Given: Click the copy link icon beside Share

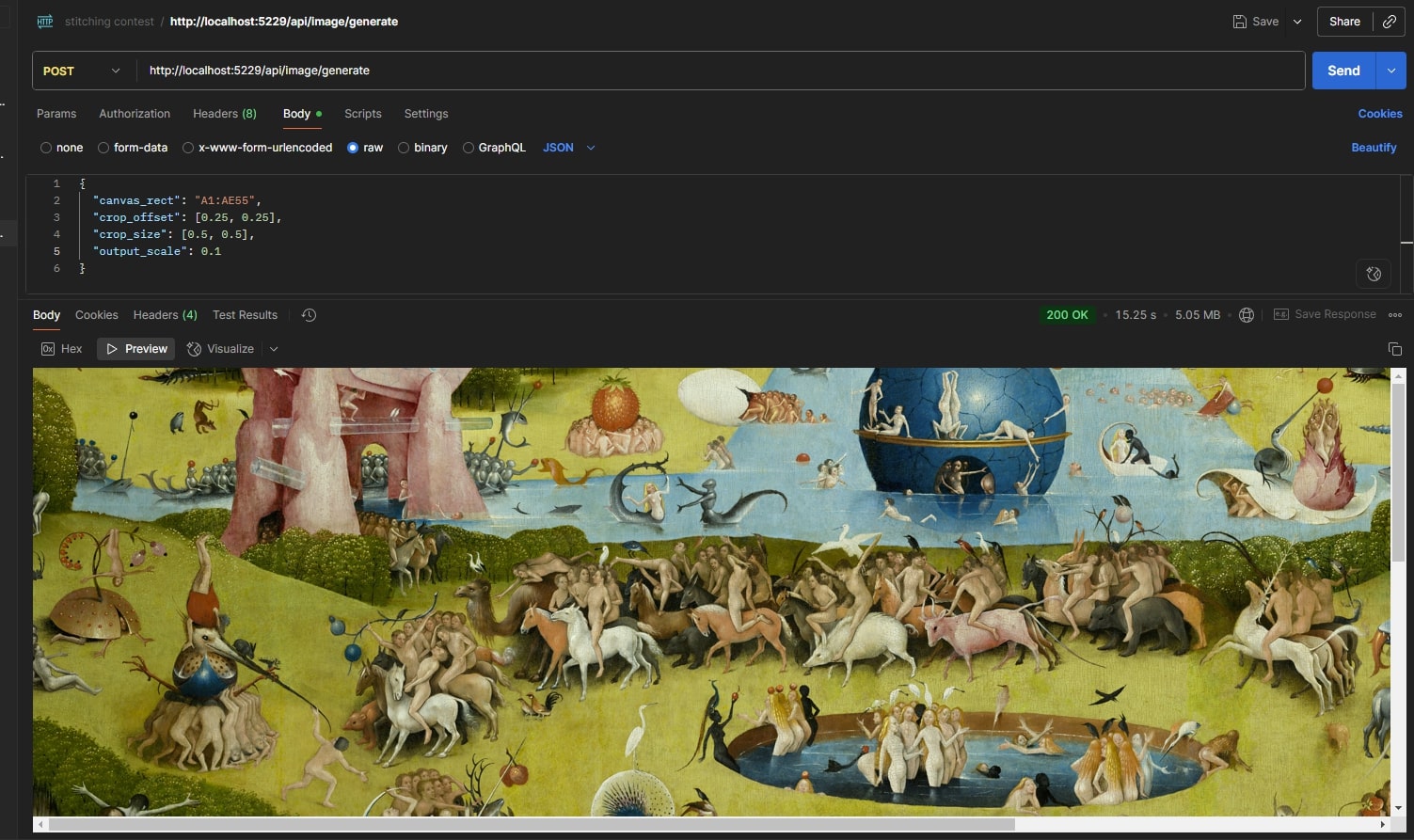Looking at the screenshot, I should click(1389, 22).
